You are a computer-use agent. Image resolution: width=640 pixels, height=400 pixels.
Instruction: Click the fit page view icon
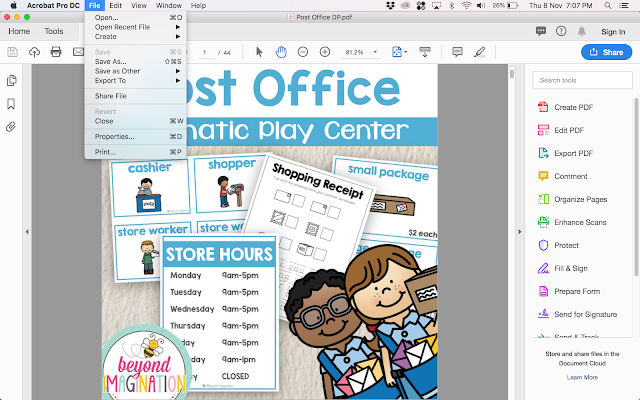tap(396, 52)
